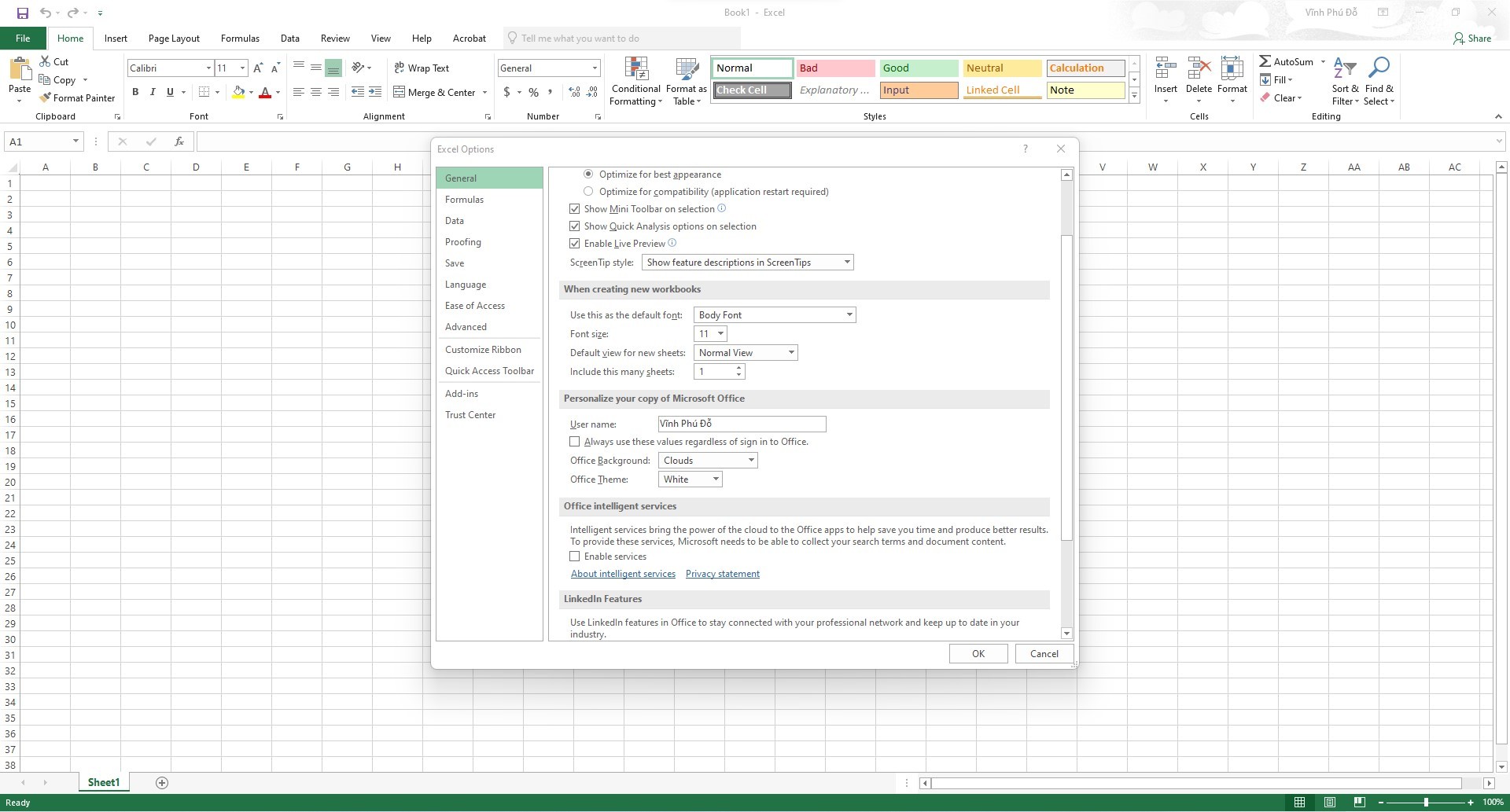Open the ribbon Calibri font name dropdown
Image resolution: width=1510 pixels, height=812 pixels.
[208, 68]
